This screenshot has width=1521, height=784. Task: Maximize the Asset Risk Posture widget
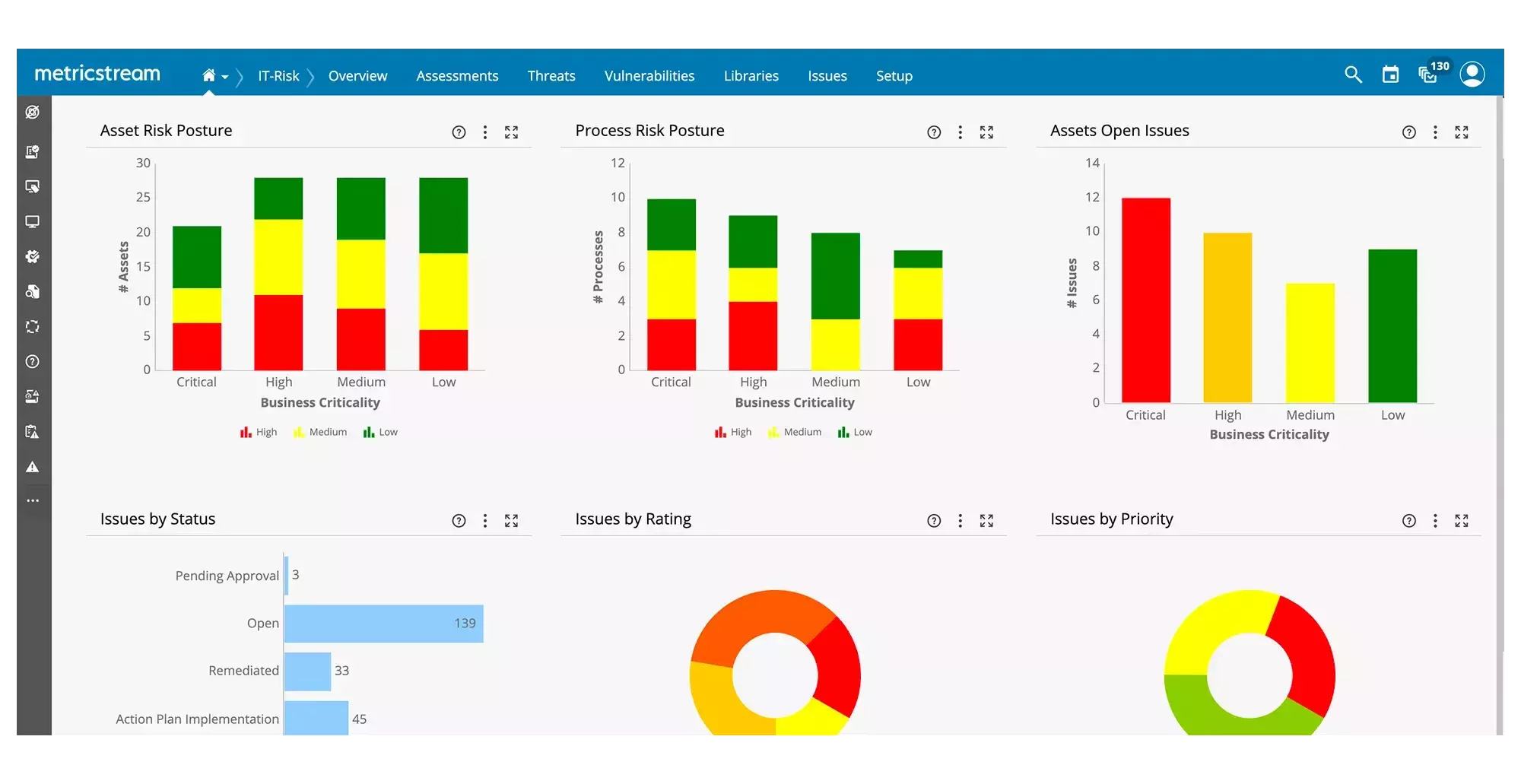pos(512,132)
